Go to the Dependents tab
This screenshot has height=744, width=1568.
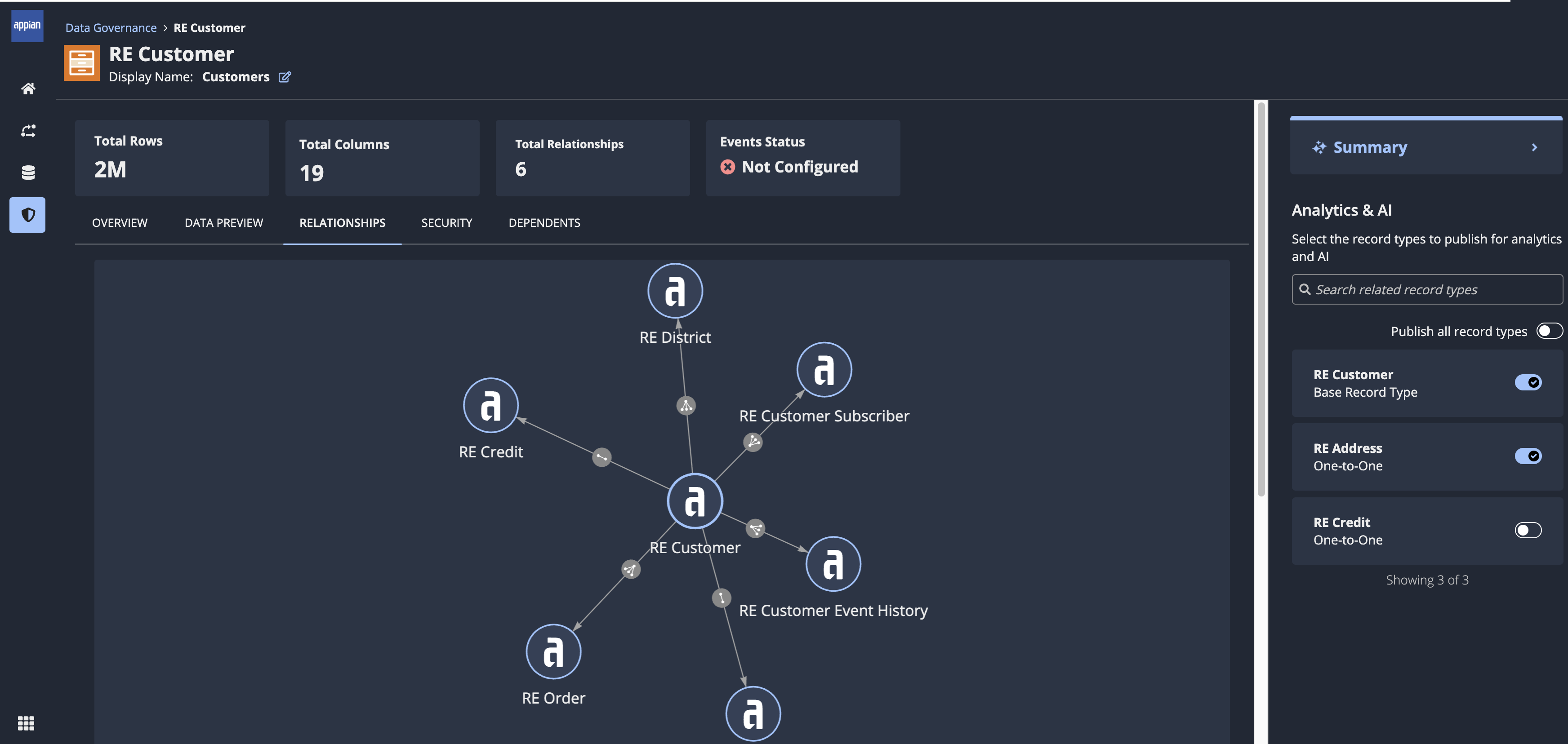(x=544, y=223)
